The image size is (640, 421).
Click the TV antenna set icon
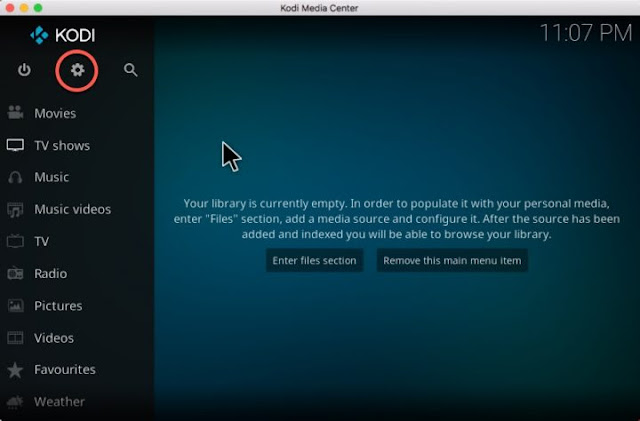click(x=15, y=241)
